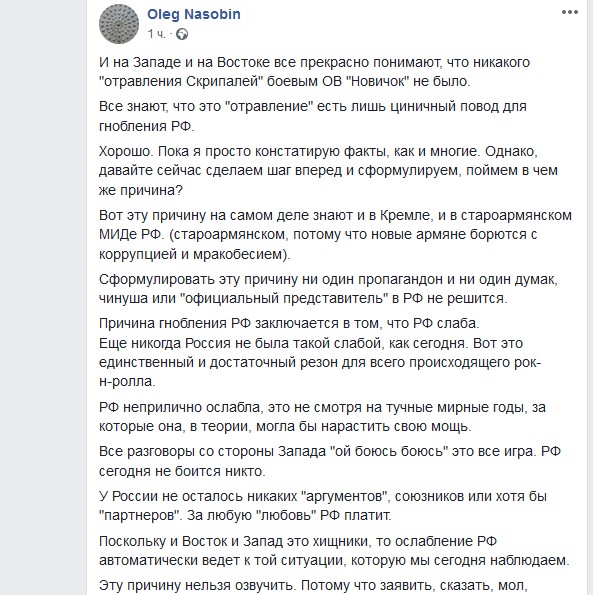Click the paragraph starting 'Поскольку и Восток'
The image size is (593, 595).
pyautogui.click(x=334, y=551)
